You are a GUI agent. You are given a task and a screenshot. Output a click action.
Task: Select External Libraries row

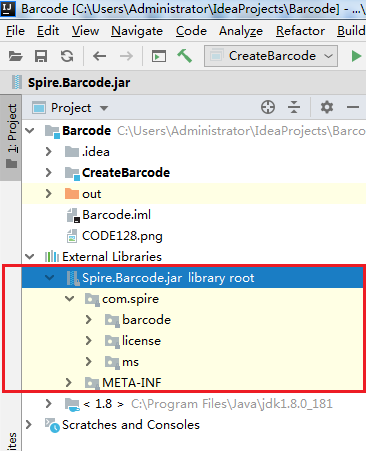click(x=194, y=257)
